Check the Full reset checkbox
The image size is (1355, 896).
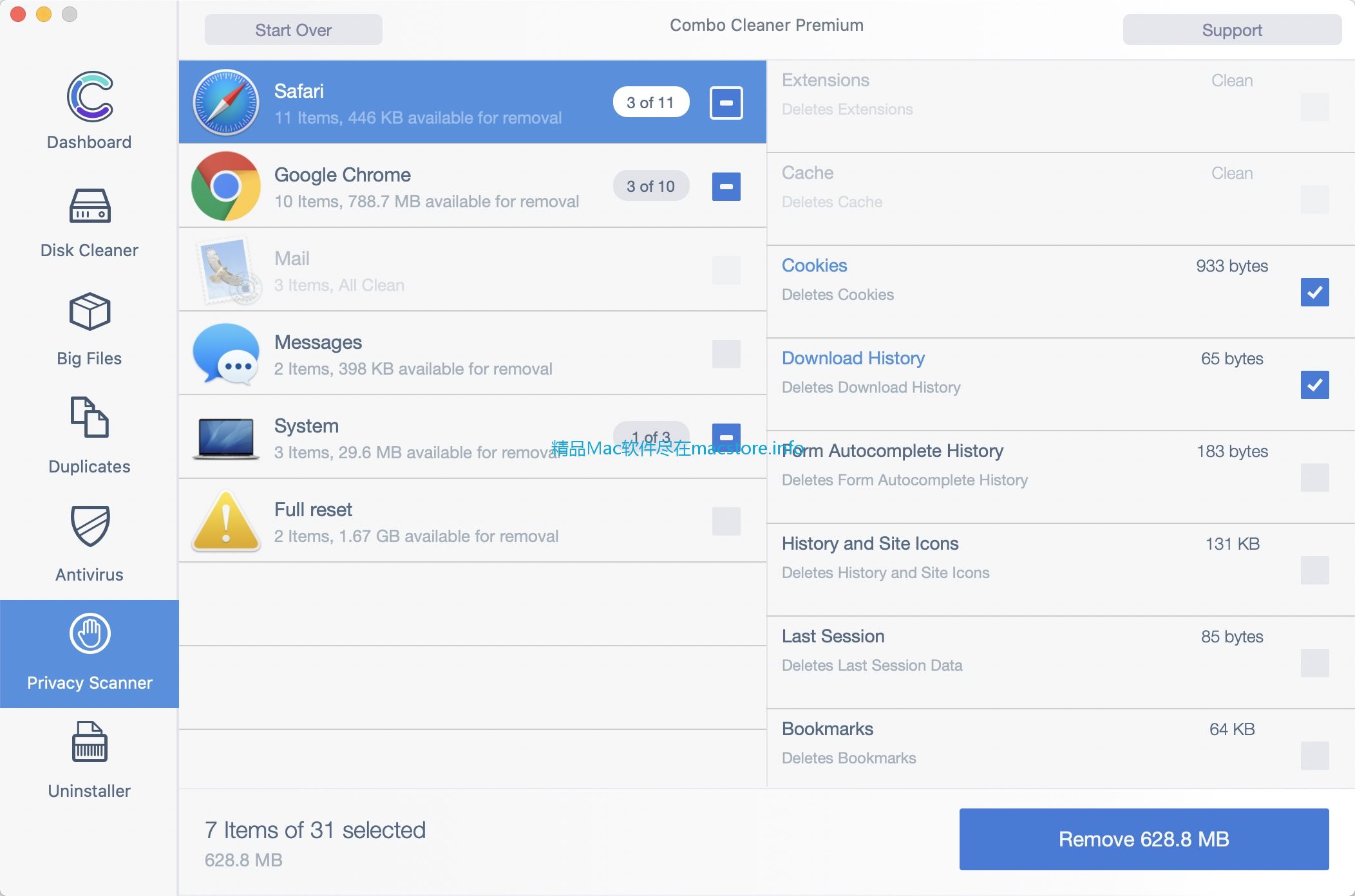pos(726,521)
